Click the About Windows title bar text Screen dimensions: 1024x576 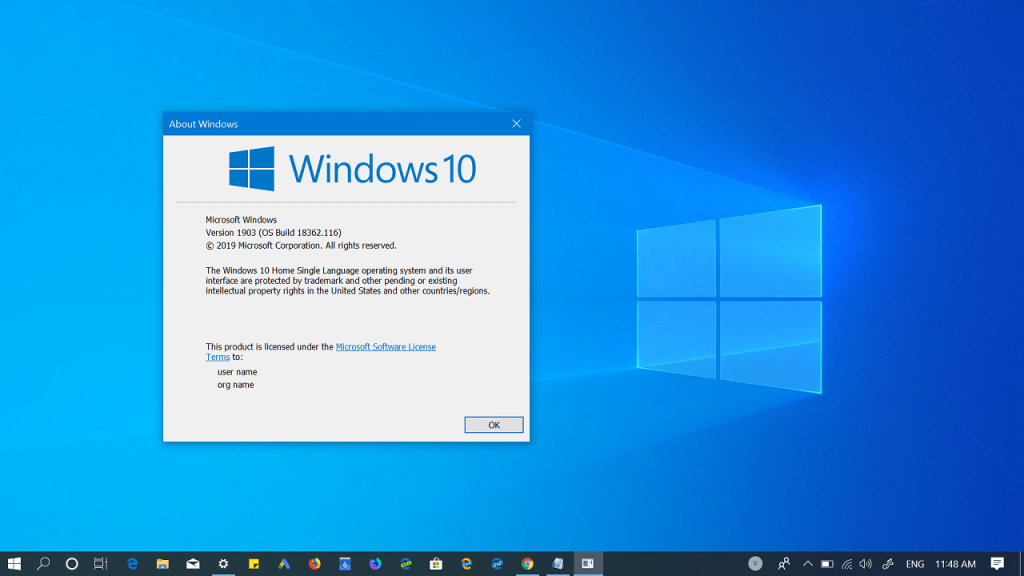[203, 124]
